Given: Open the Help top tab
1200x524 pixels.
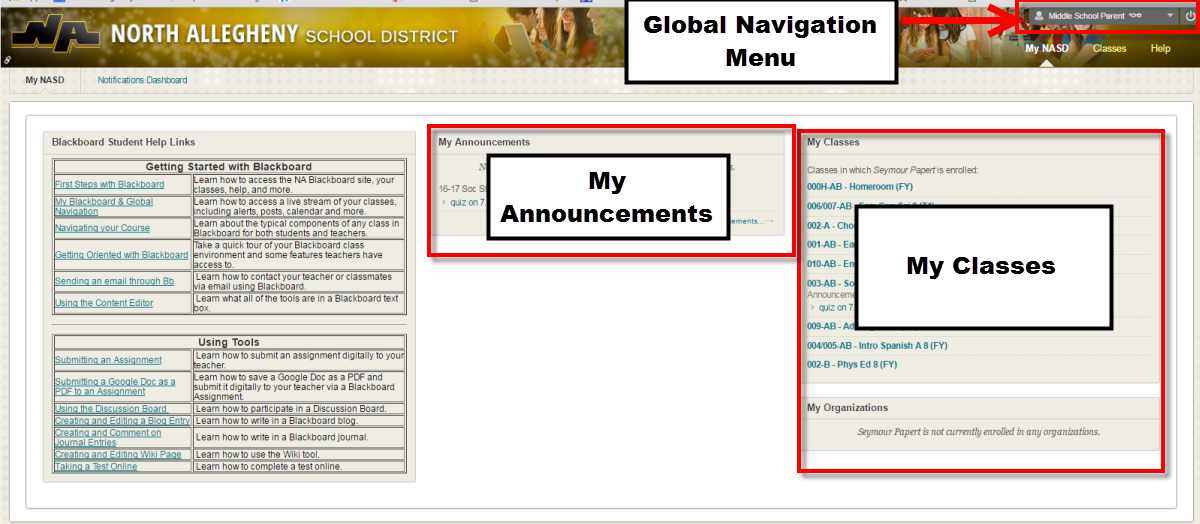Looking at the screenshot, I should (x=1160, y=48).
